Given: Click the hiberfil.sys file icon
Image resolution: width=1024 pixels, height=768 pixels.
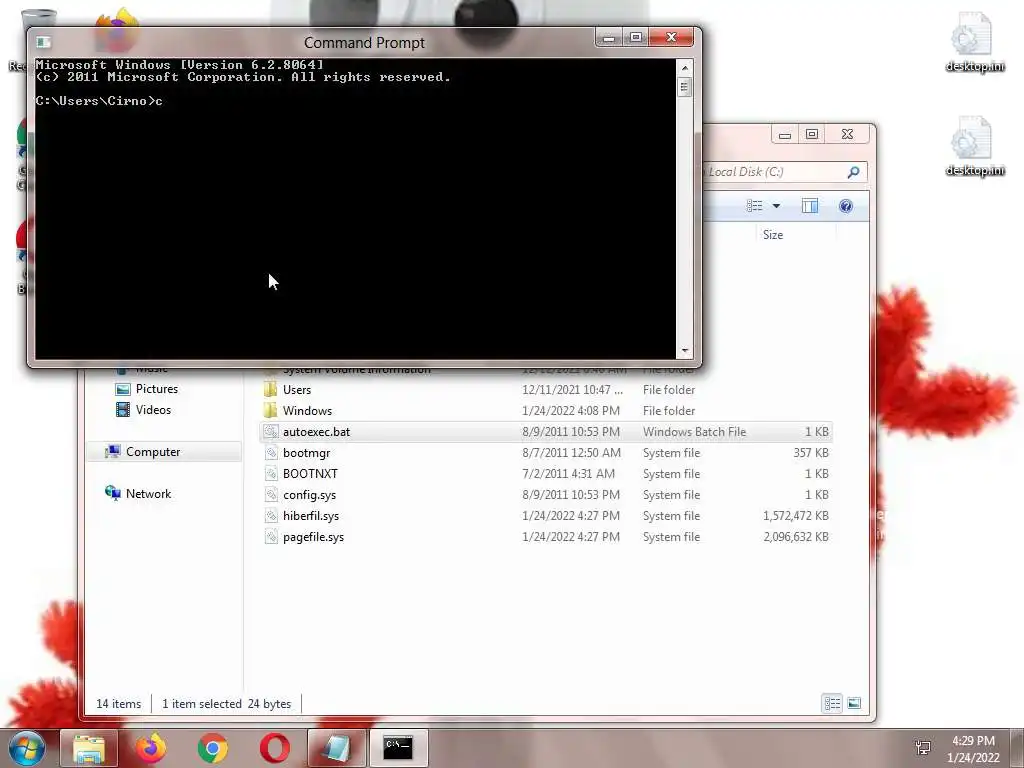Looking at the screenshot, I should click(271, 515).
